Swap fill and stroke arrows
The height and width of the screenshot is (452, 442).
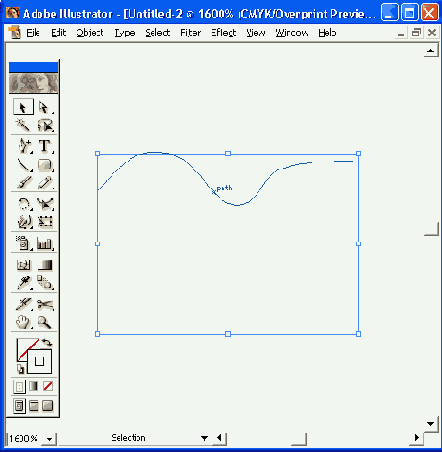47,342
